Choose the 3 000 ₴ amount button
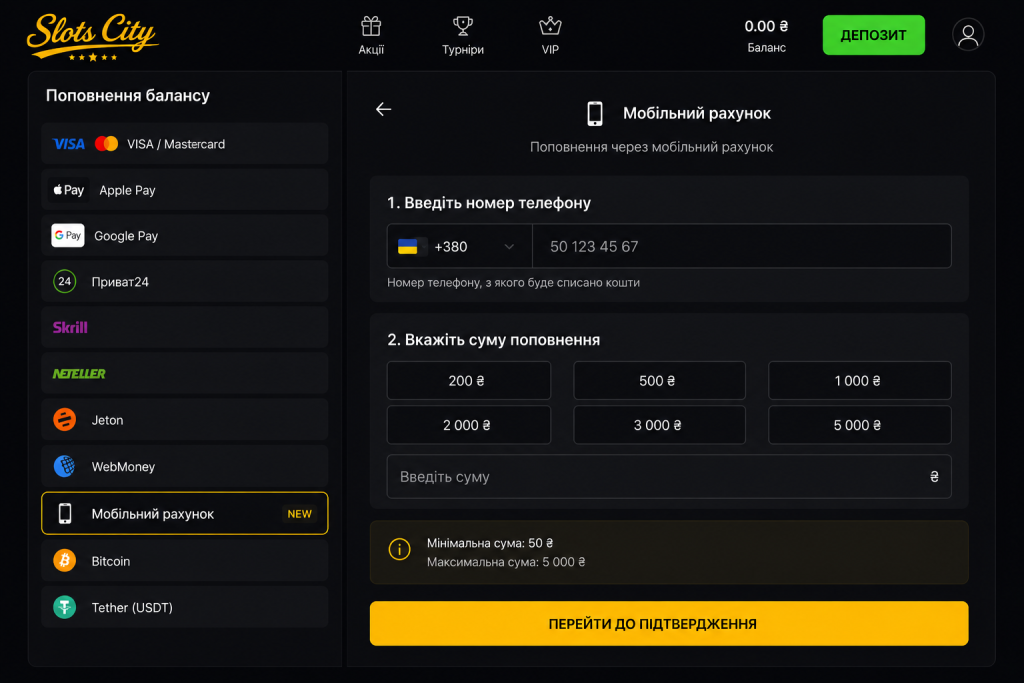The image size is (1024, 683). (660, 425)
